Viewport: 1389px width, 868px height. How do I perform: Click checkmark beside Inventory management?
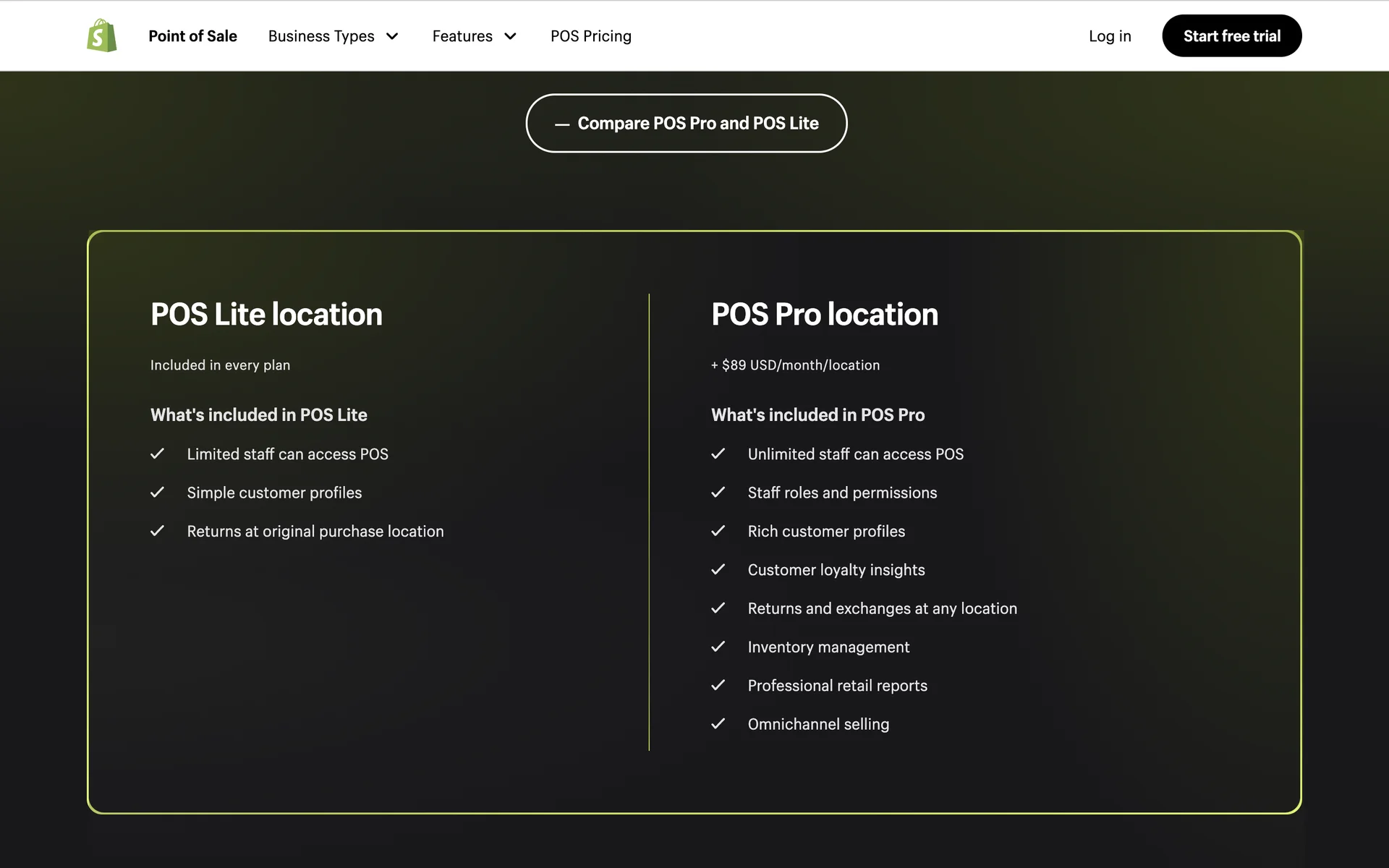718,647
